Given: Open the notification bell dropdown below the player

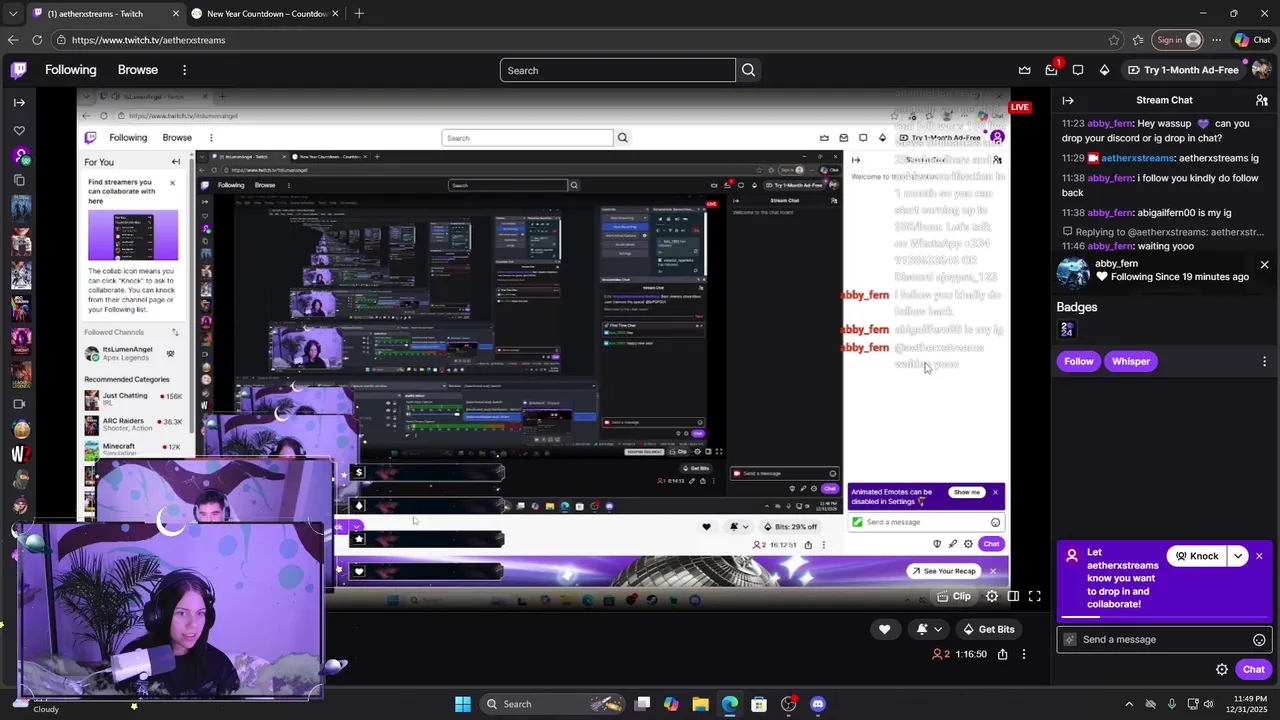Looking at the screenshot, I should 929,629.
